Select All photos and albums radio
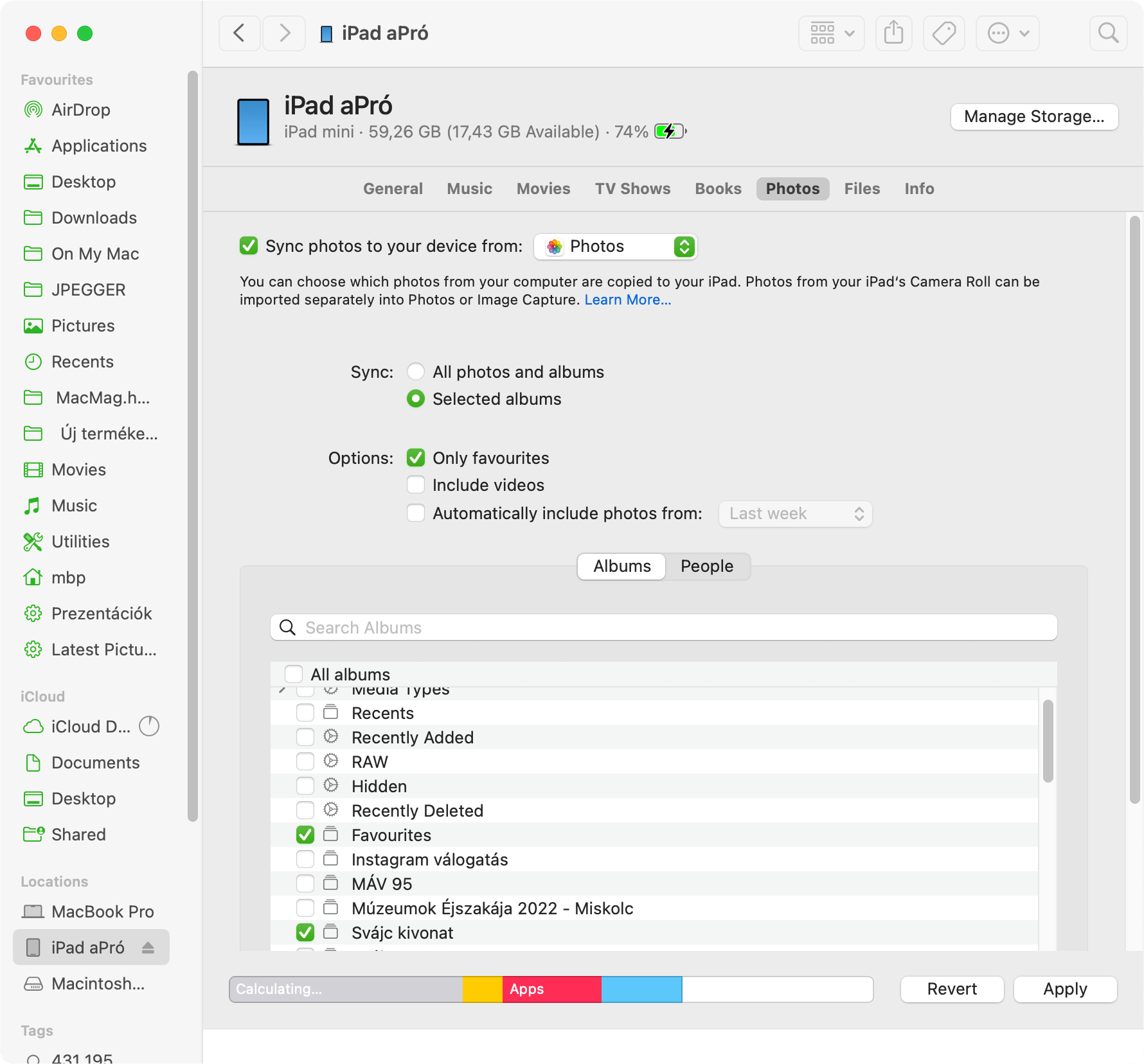Viewport: 1144px width, 1064px height. click(416, 372)
